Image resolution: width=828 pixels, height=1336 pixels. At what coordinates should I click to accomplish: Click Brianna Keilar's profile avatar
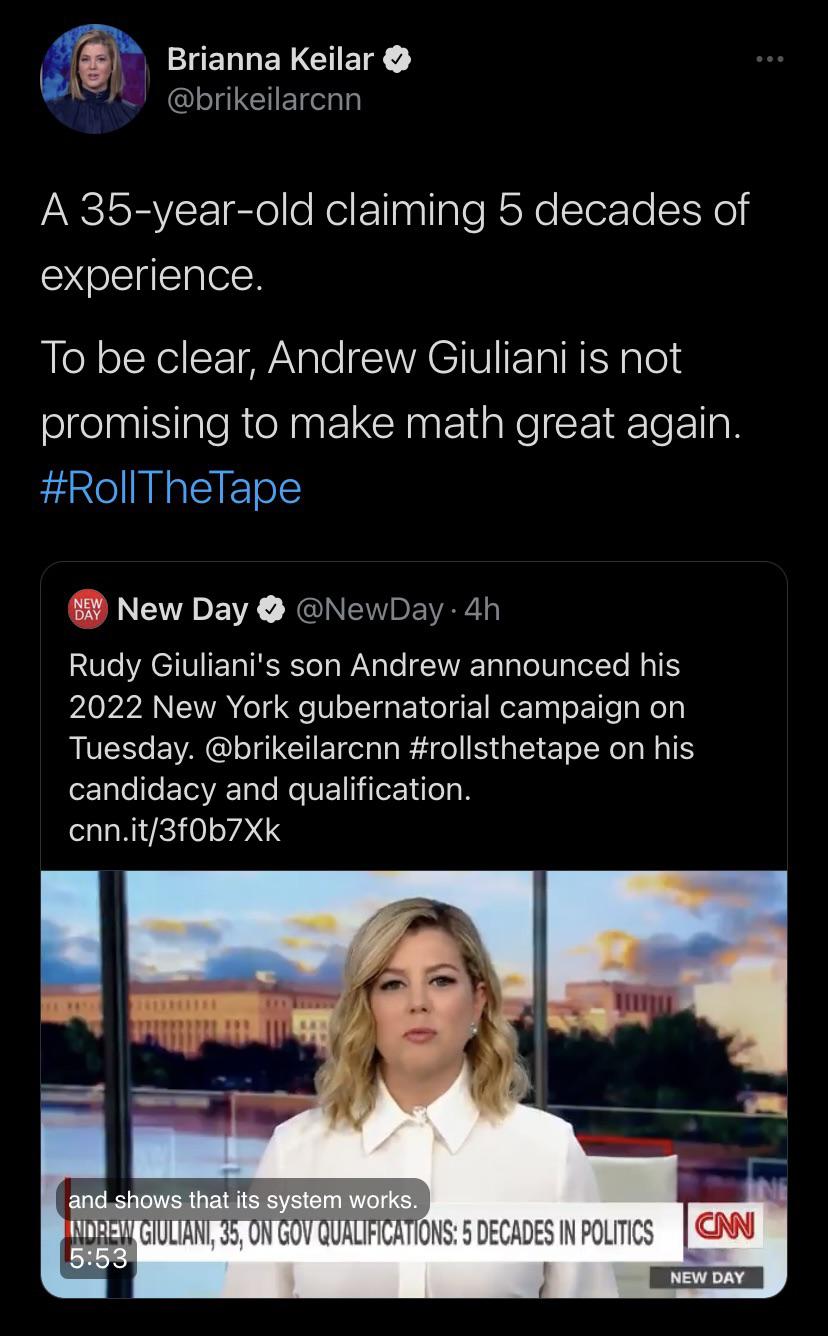pos(94,80)
